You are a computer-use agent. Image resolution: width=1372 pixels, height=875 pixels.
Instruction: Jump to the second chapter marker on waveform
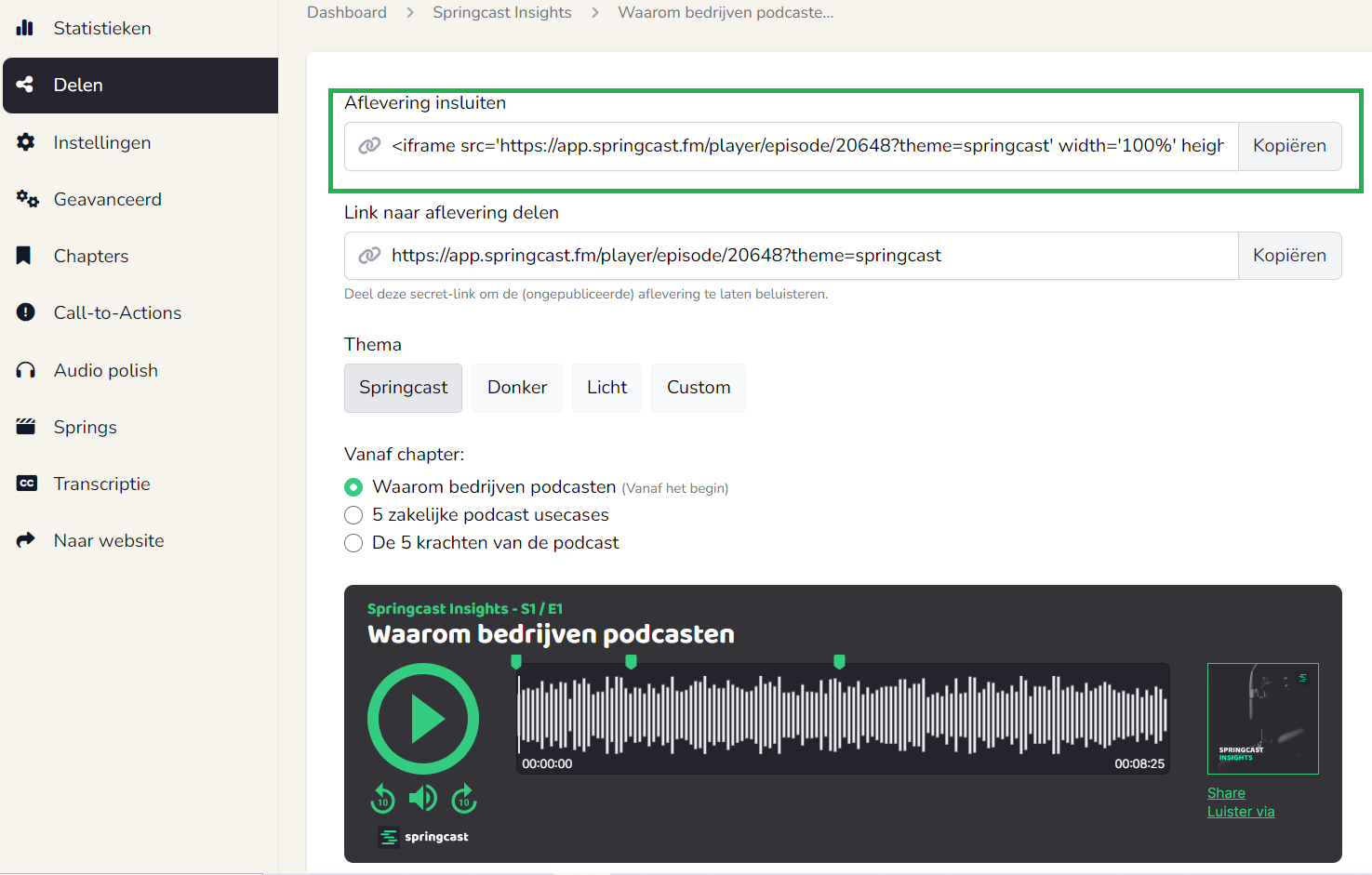coord(631,662)
